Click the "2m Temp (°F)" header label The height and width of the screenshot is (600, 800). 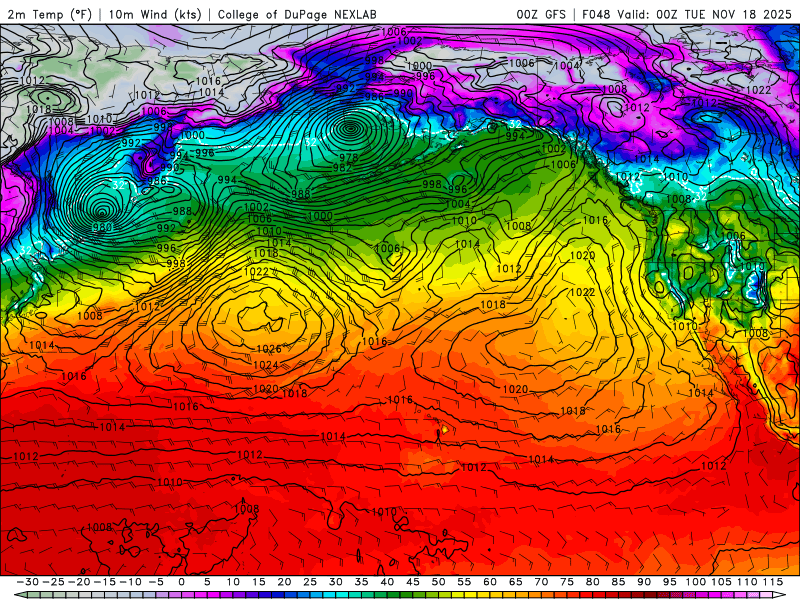point(49,14)
